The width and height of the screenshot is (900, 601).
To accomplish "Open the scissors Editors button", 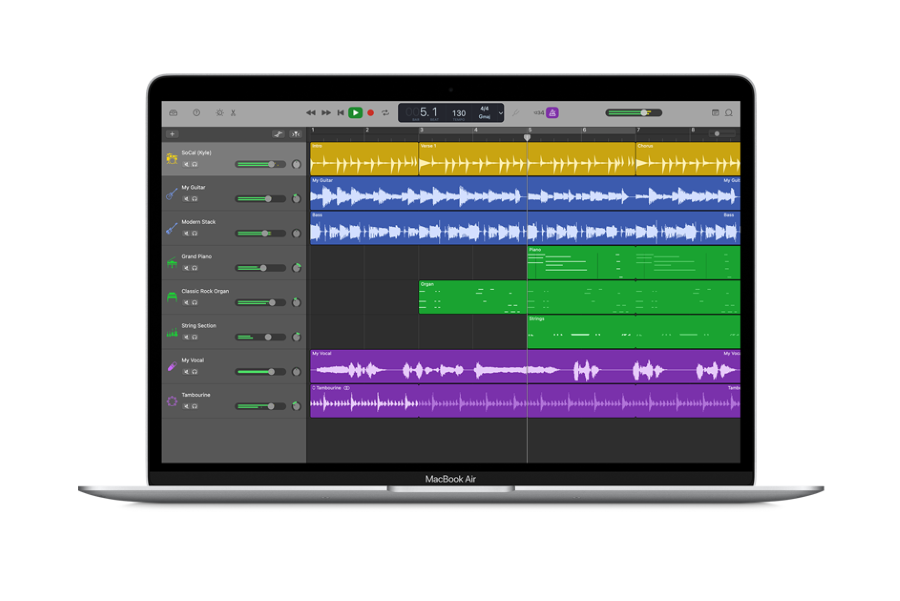I will coord(234,113).
